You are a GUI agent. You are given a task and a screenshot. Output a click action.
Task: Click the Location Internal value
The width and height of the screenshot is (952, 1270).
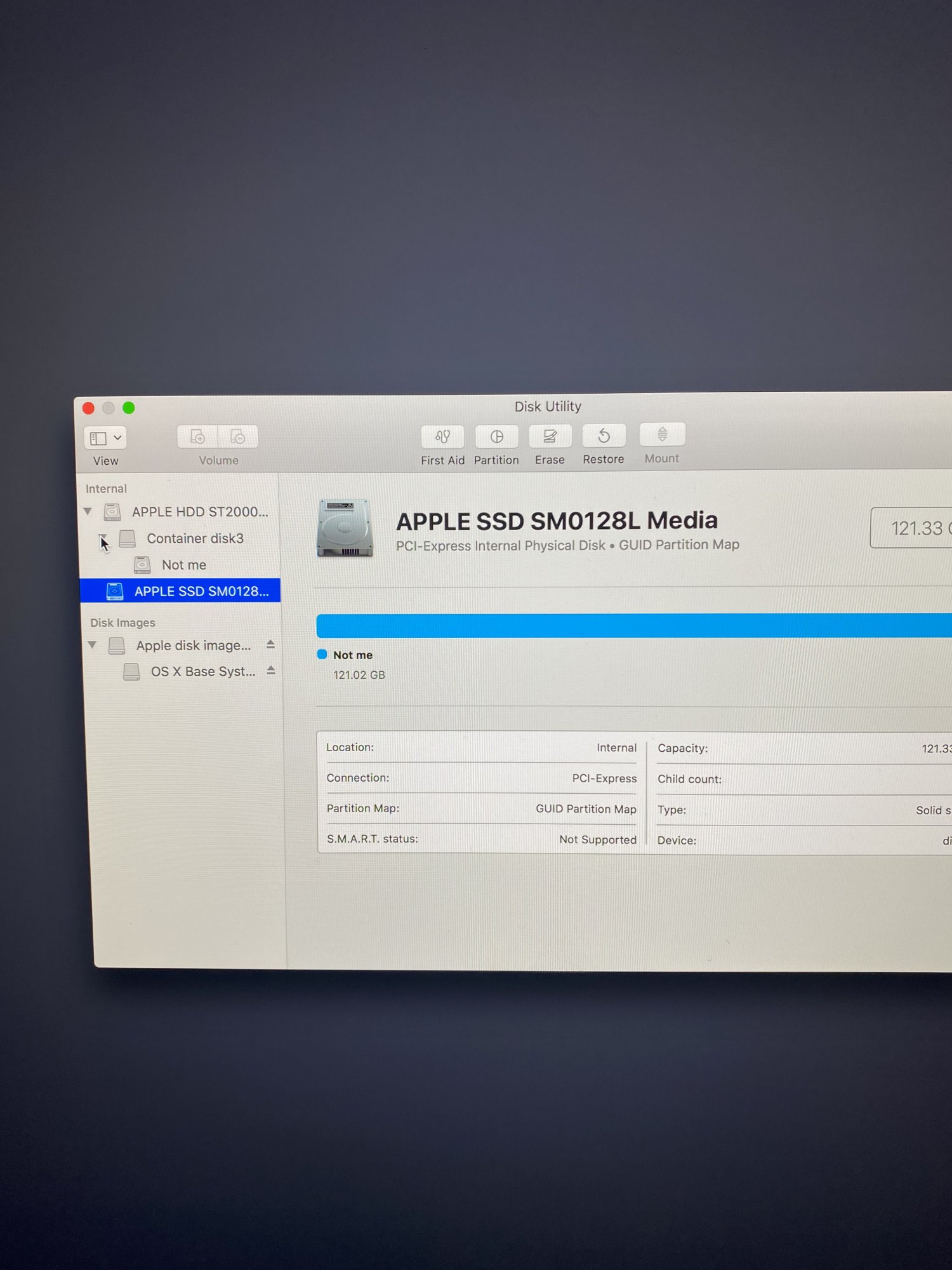pyautogui.click(x=616, y=748)
